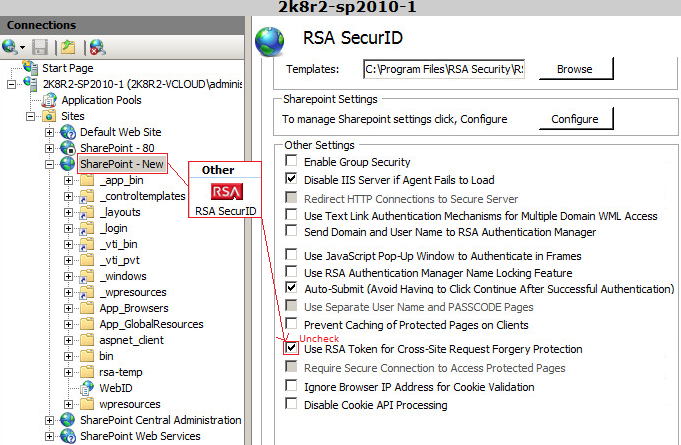This screenshot has height=445, width=681.
Task: Click the Configure button for Sharepoint Settings
Action: tap(574, 119)
